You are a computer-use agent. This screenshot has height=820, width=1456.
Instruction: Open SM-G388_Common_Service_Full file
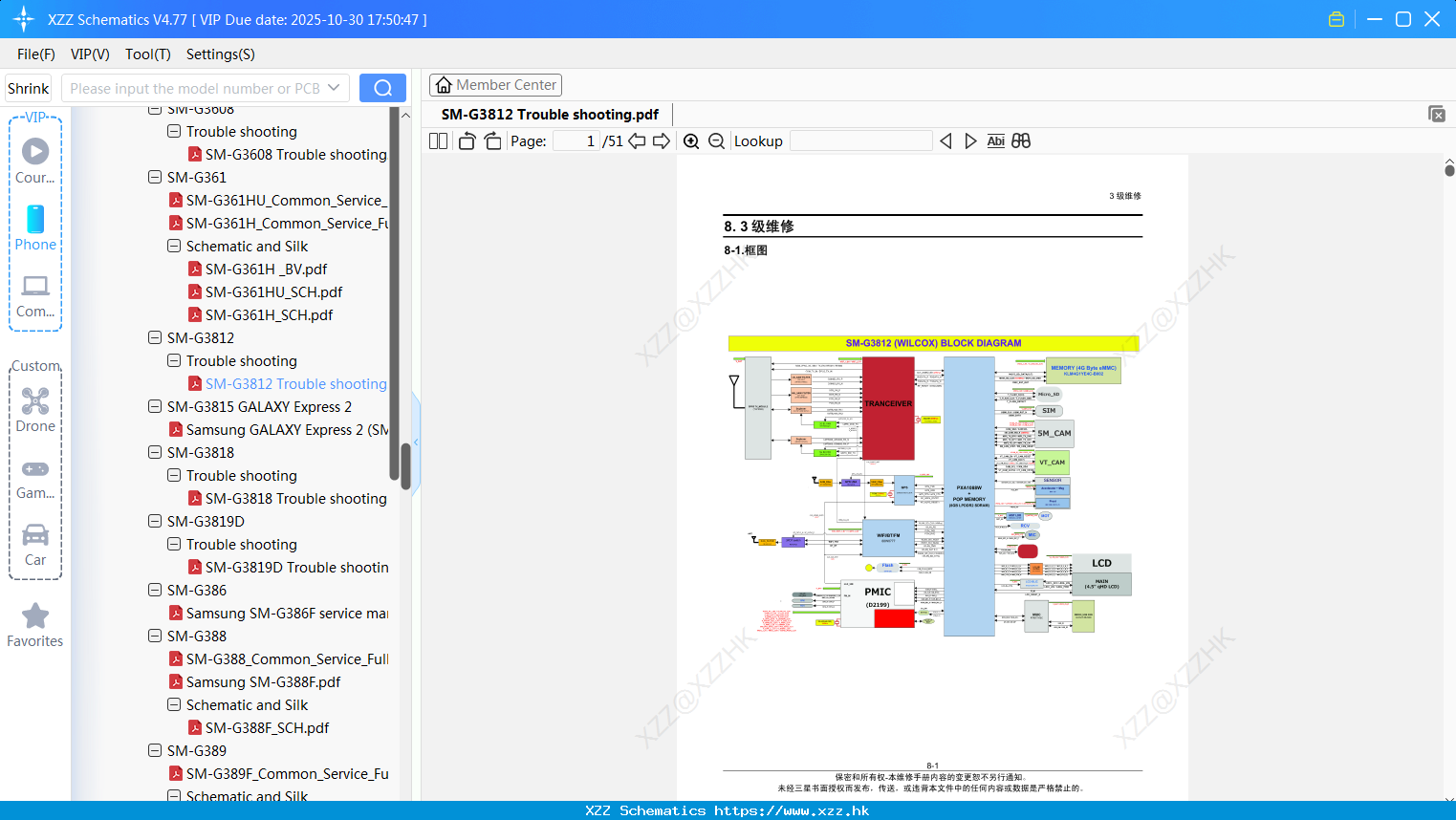[288, 658]
